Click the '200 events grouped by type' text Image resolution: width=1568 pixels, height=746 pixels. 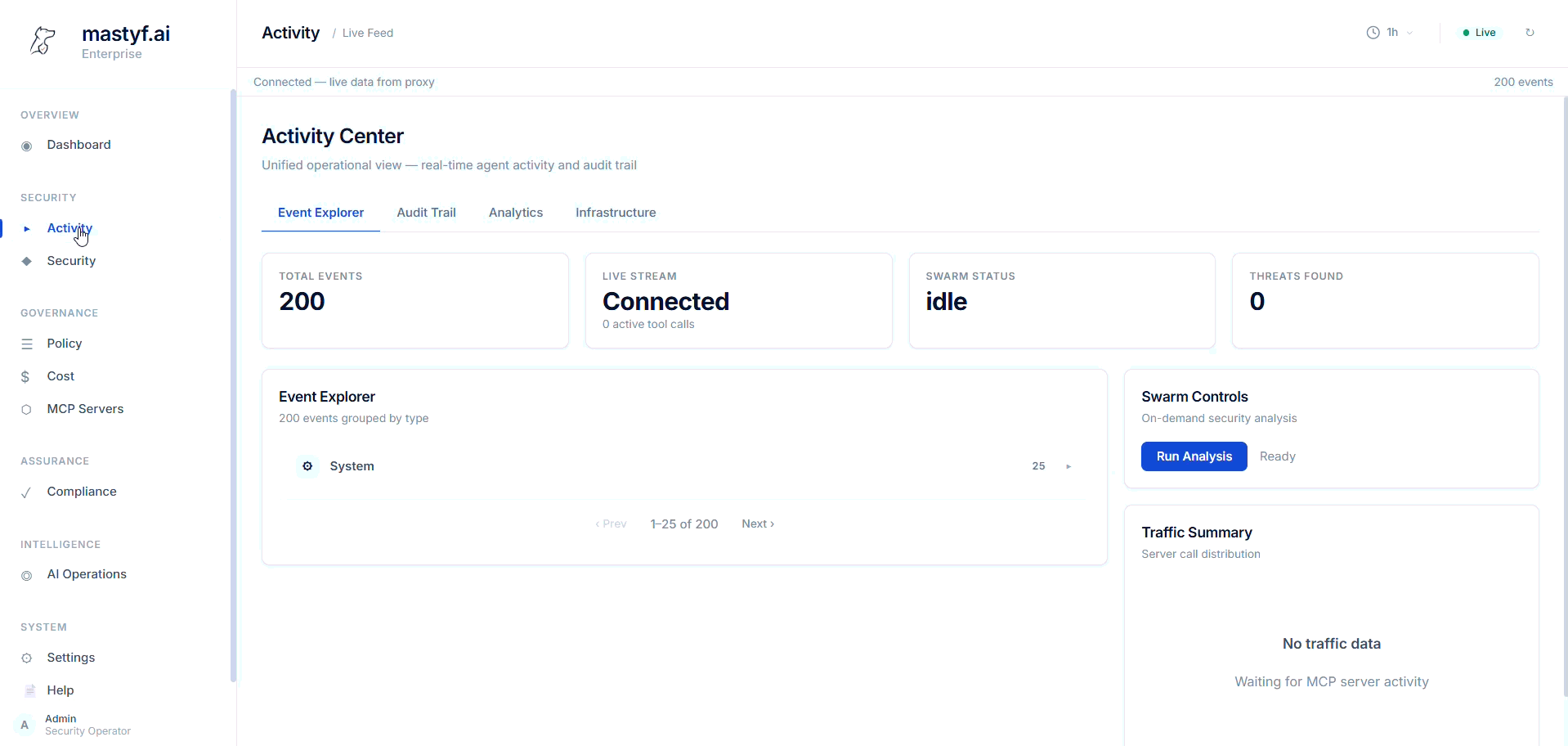point(353,419)
